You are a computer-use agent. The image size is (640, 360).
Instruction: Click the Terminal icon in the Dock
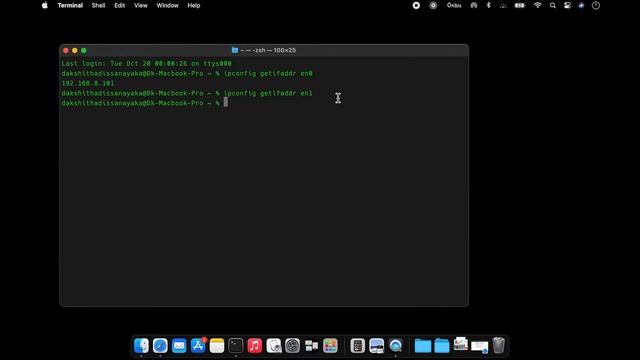pyautogui.click(x=236, y=346)
